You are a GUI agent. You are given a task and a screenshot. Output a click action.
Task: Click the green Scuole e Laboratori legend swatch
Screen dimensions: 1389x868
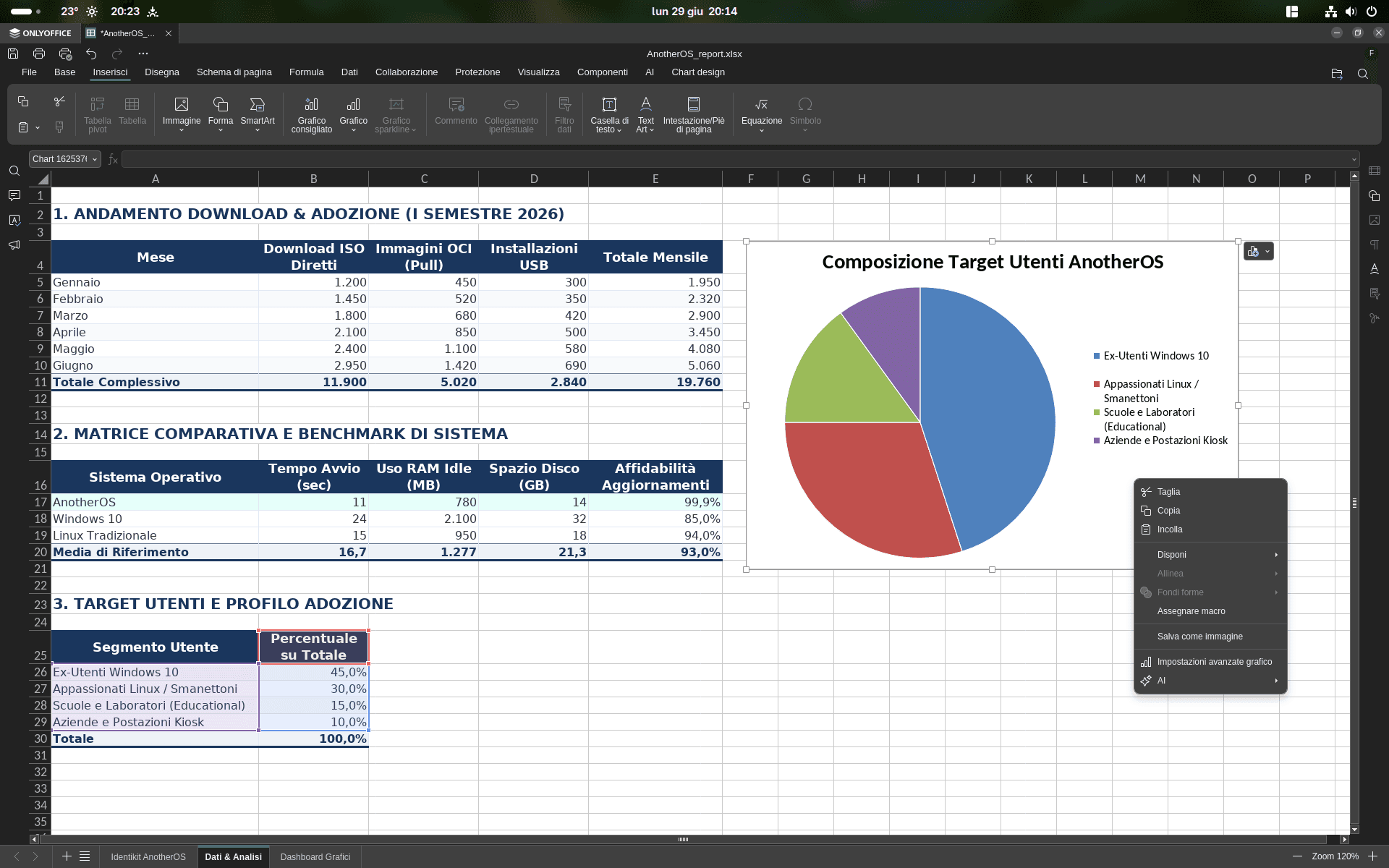[x=1097, y=412]
